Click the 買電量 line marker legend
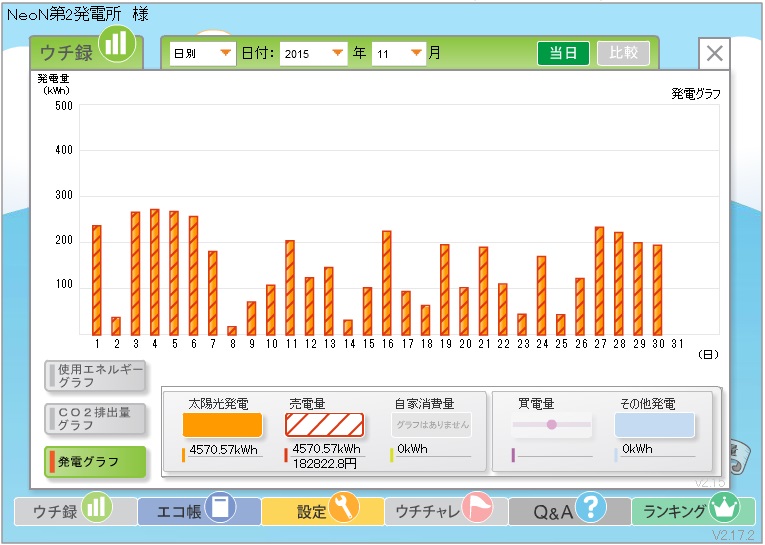This screenshot has width=765, height=545. pyautogui.click(x=552, y=424)
